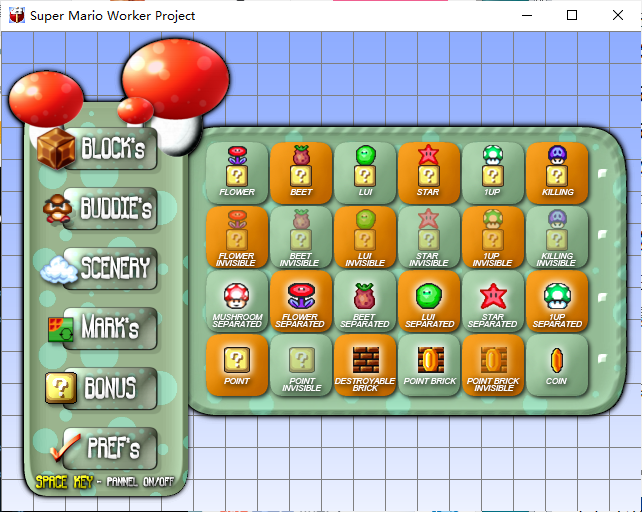
Task: Select the Point Brick Invisible item
Action: (493, 365)
